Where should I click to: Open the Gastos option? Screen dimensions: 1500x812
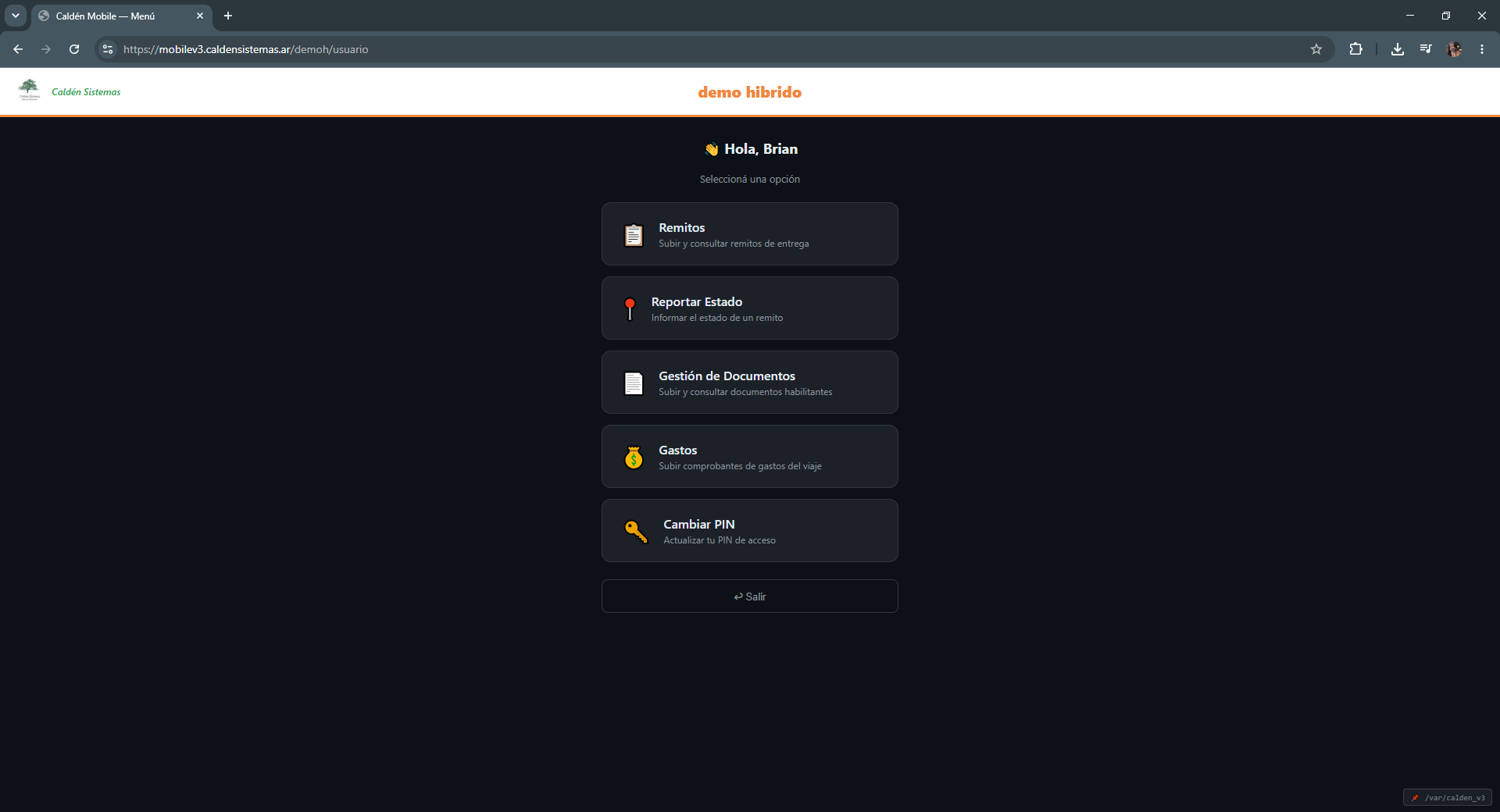(x=749, y=457)
